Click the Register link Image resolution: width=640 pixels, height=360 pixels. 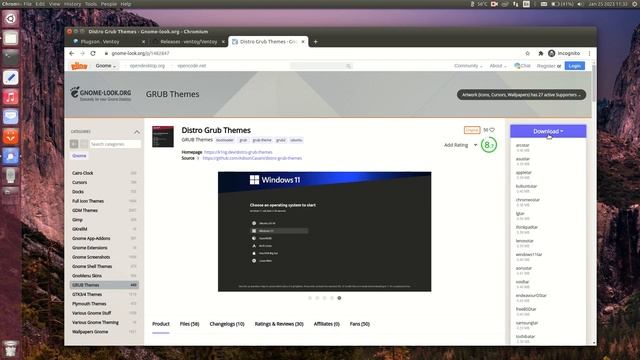click(x=546, y=66)
